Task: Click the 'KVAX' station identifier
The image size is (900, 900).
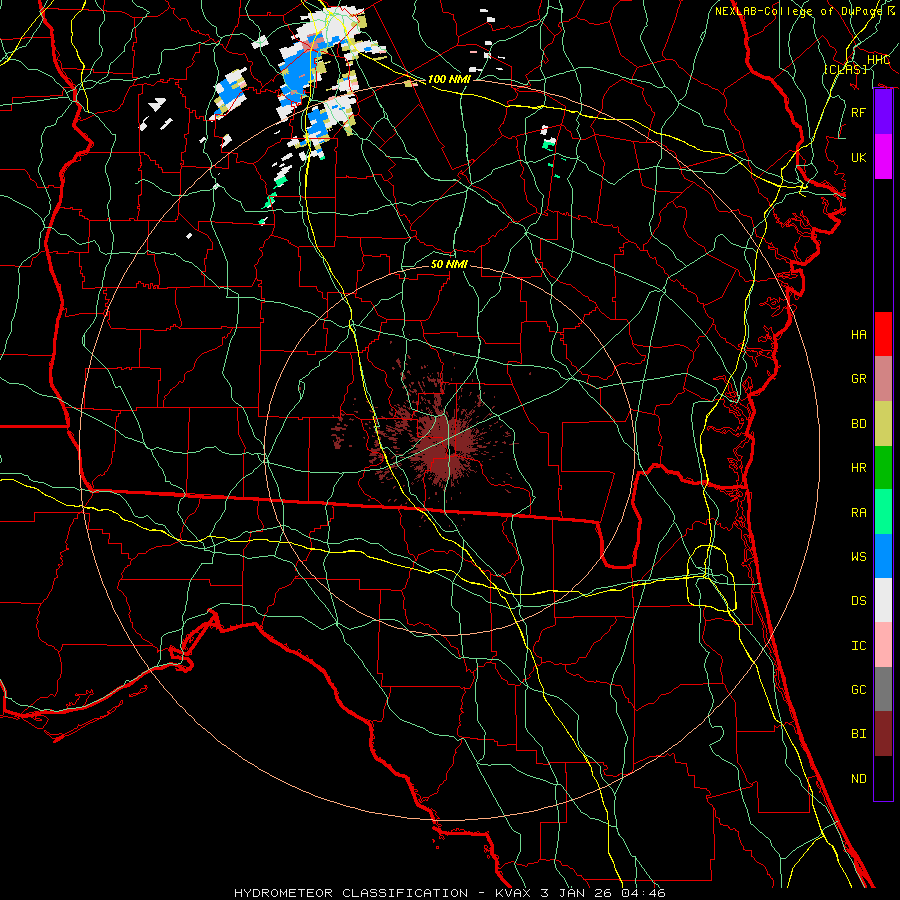Action: (x=511, y=893)
